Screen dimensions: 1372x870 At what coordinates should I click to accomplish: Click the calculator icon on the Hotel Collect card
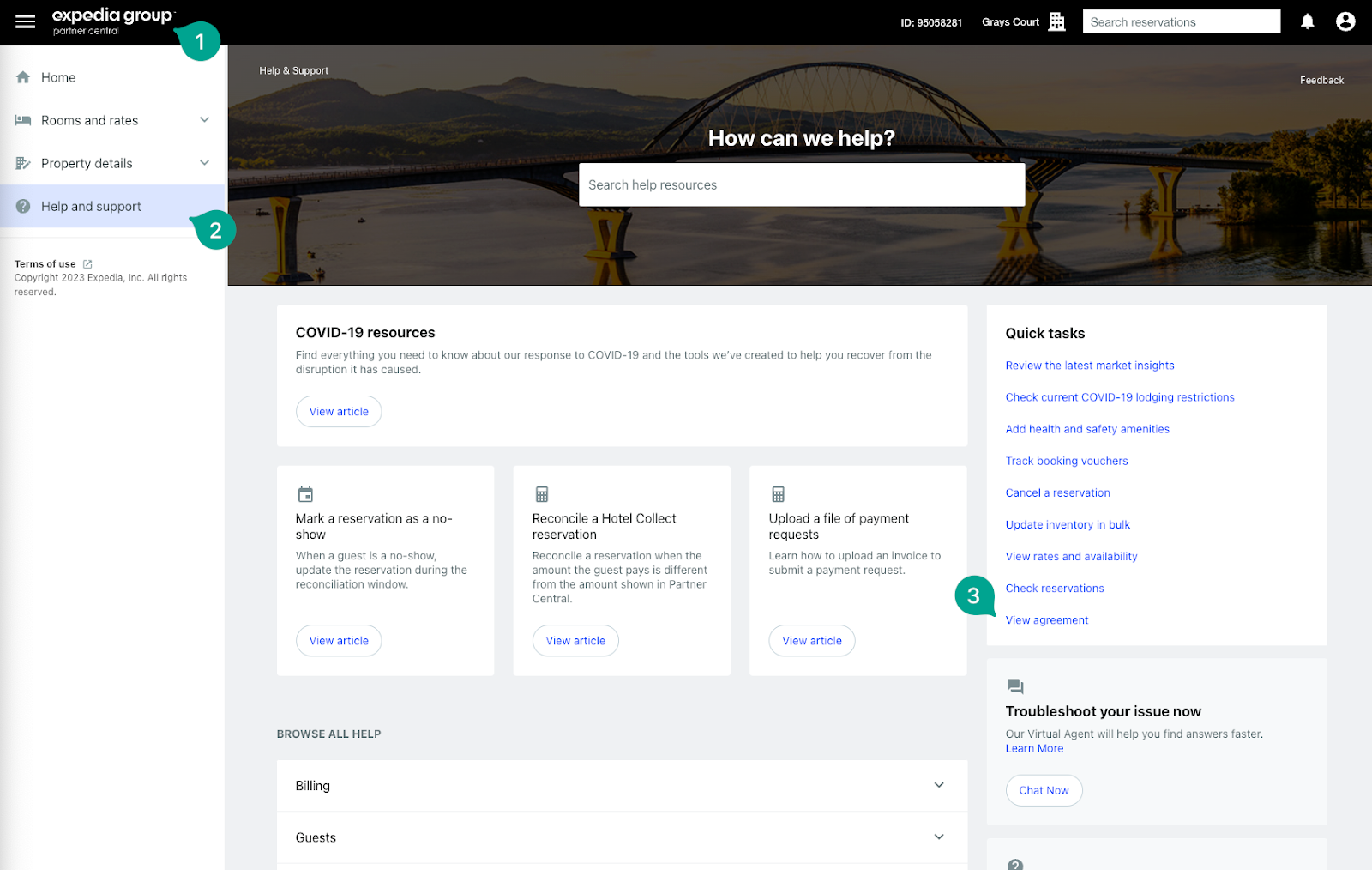[542, 494]
